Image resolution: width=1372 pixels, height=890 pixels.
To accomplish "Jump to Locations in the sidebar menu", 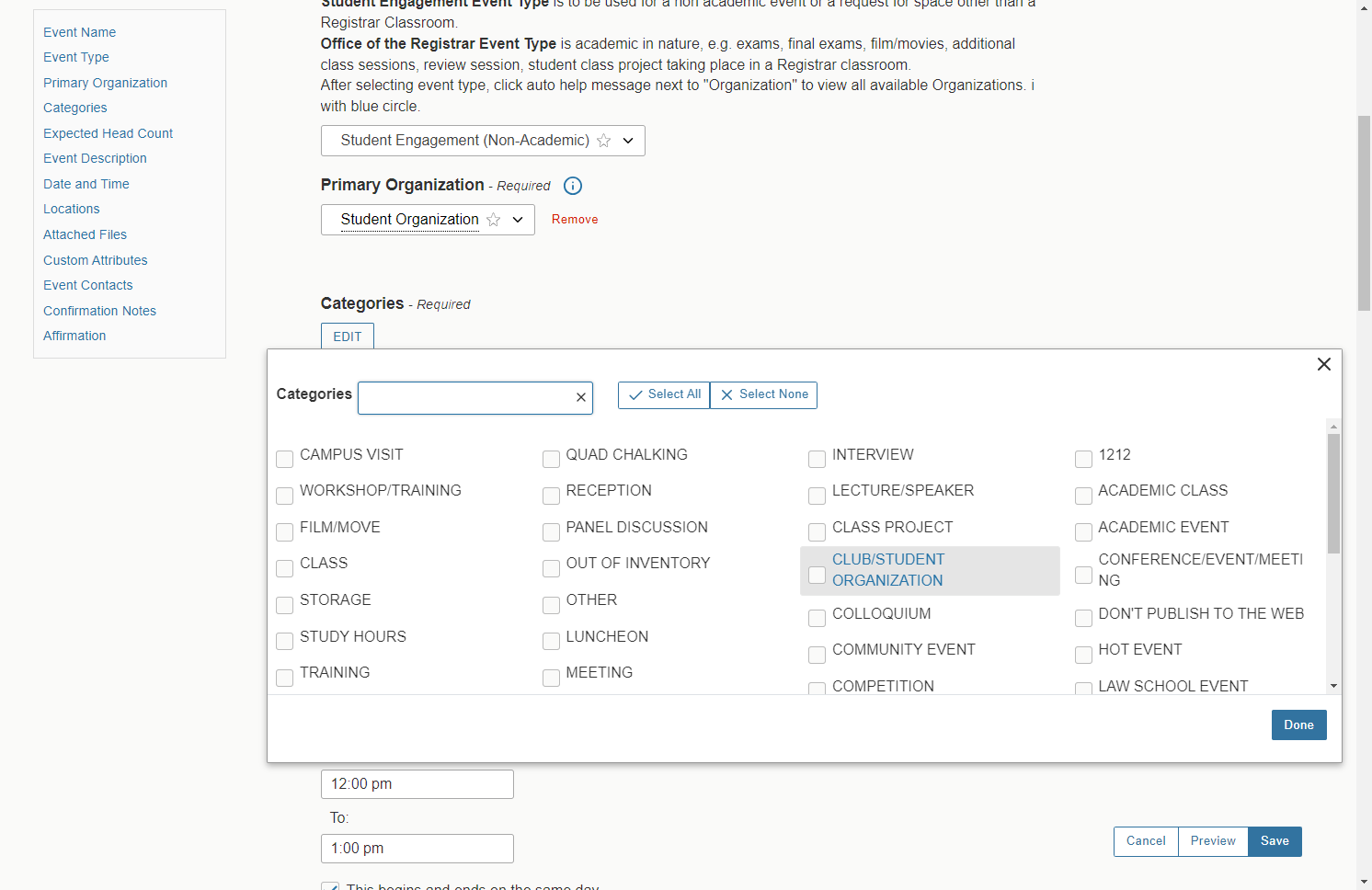I will (x=71, y=209).
